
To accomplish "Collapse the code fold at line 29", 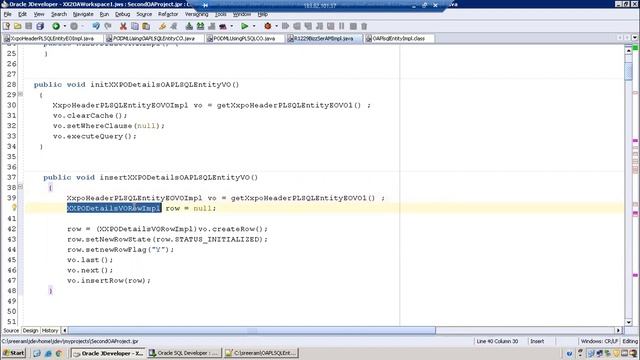I will click(x=20, y=94).
